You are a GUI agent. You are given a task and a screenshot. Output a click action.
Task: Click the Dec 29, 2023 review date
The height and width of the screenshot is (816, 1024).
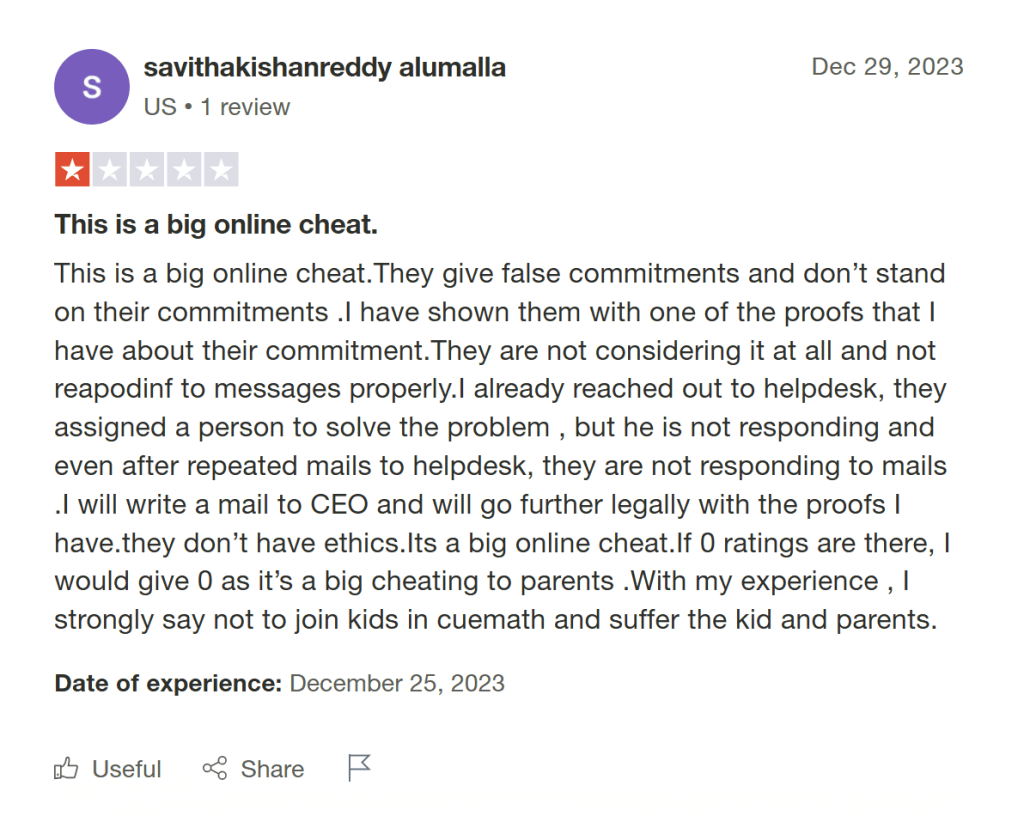coord(886,67)
